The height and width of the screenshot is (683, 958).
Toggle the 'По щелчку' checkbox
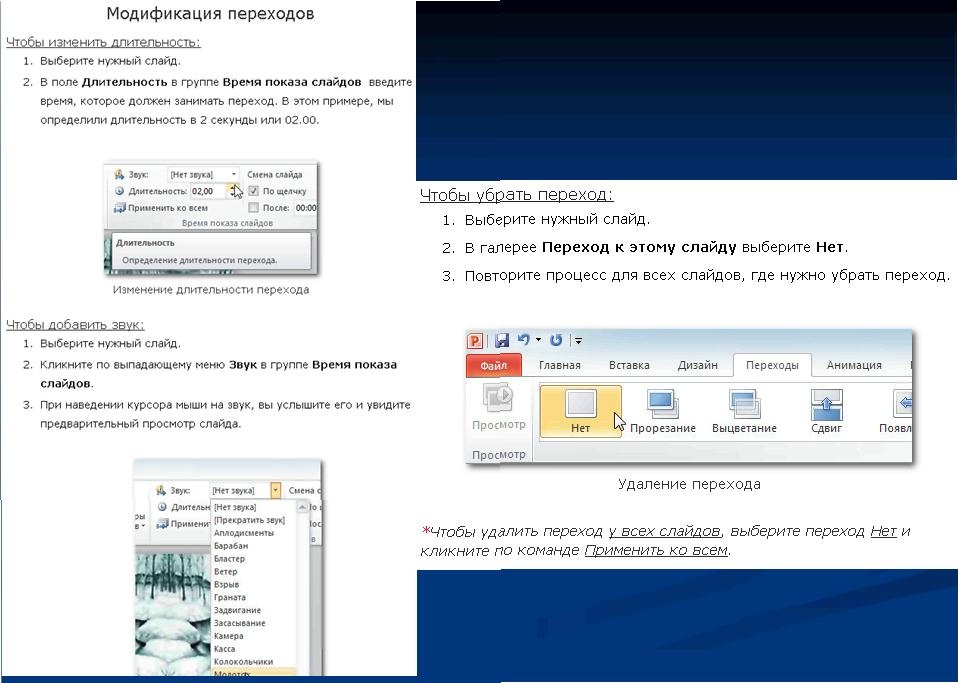(x=254, y=191)
